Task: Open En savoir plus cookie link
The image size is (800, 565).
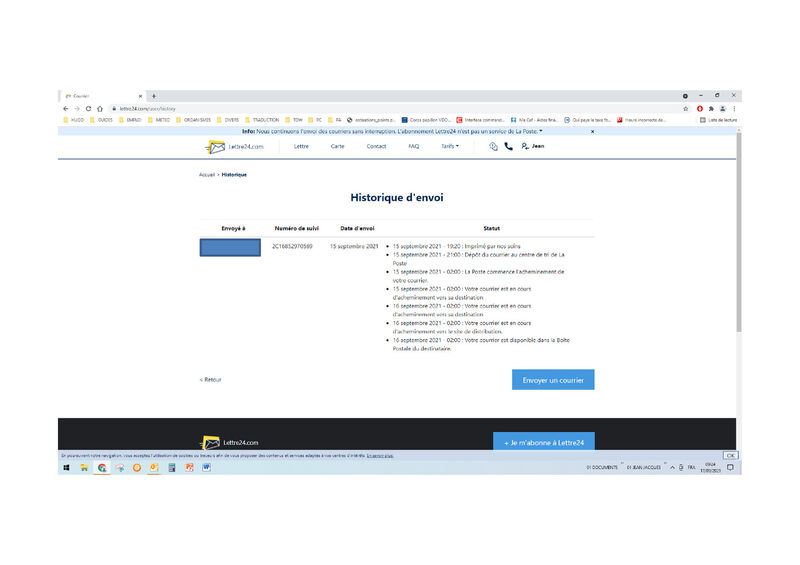Action: click(x=380, y=455)
